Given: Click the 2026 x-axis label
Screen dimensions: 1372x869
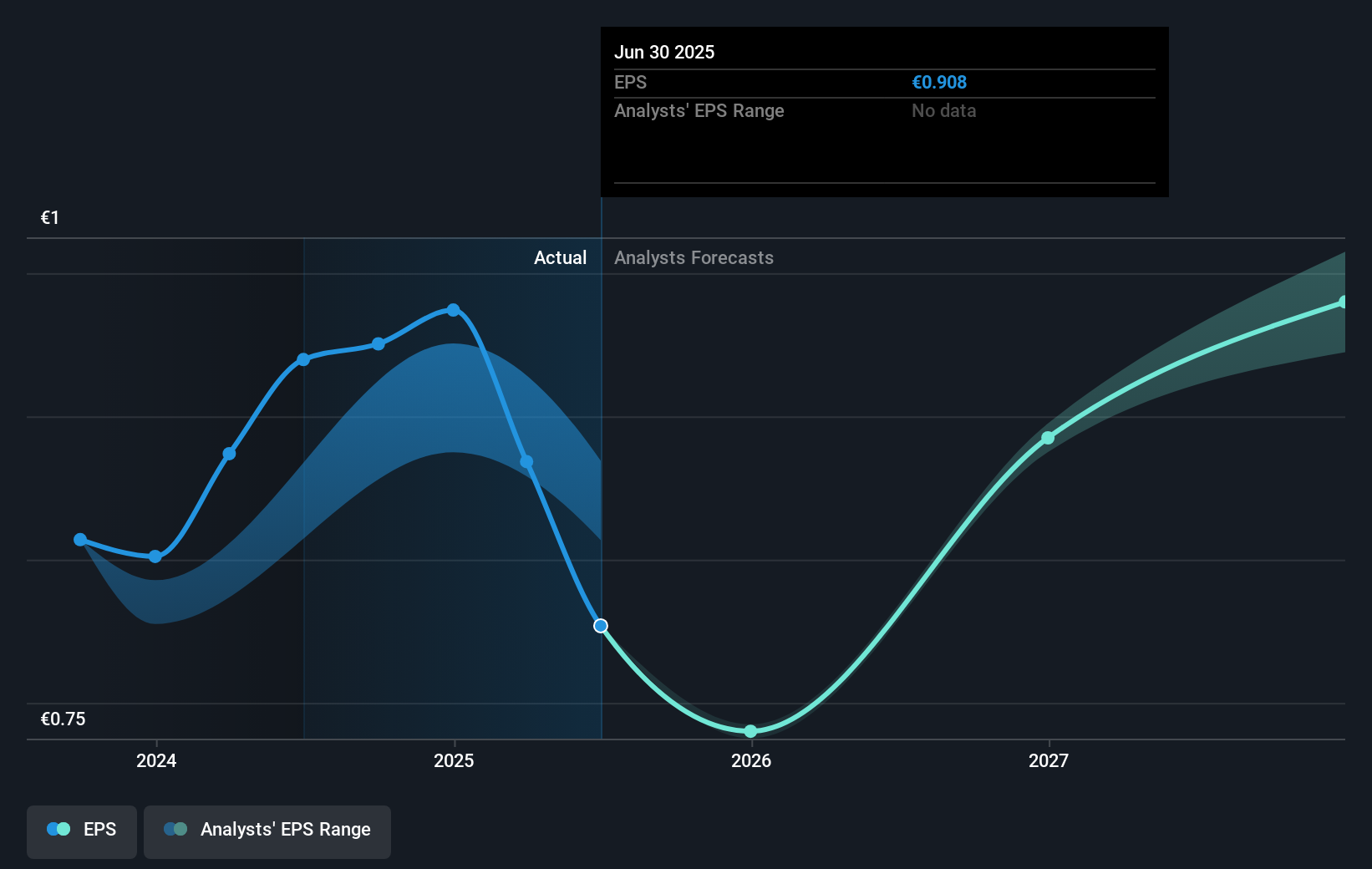Looking at the screenshot, I should (x=751, y=760).
